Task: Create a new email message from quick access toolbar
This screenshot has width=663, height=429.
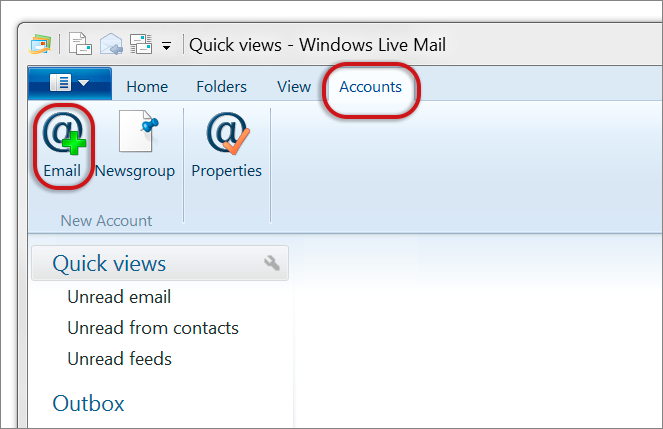Action: (x=80, y=44)
